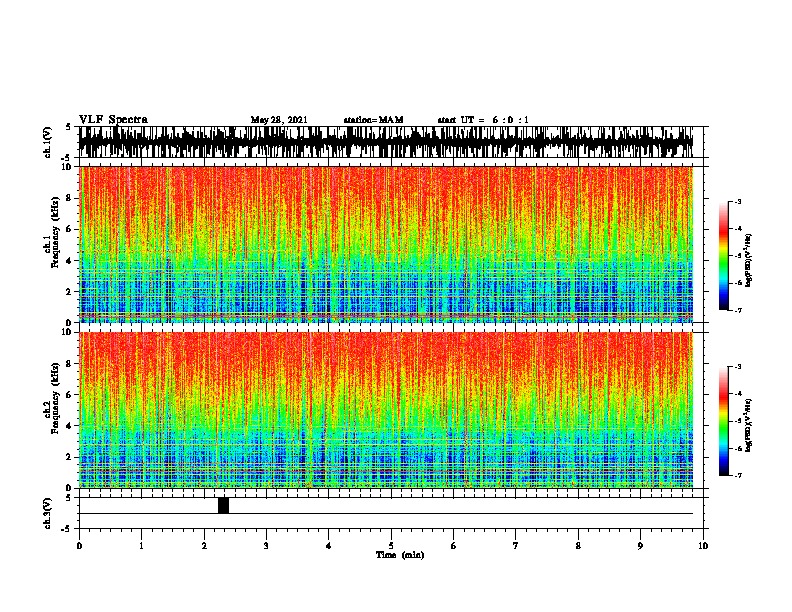Click the "-3" label on ch.1 color bar
Viewport: 792px width, 612px height.
coord(738,201)
